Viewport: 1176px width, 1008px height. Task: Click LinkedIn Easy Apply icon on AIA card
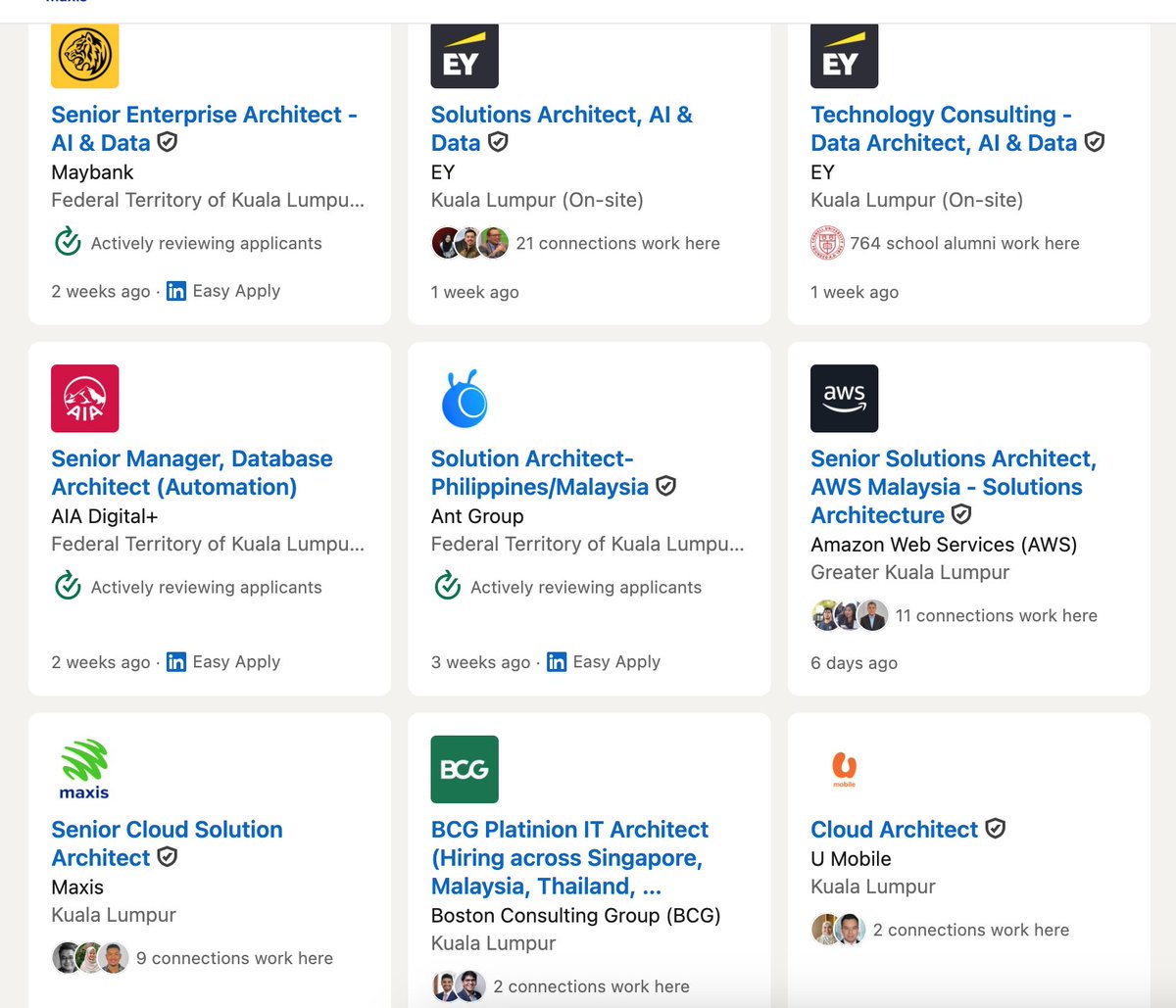click(176, 662)
